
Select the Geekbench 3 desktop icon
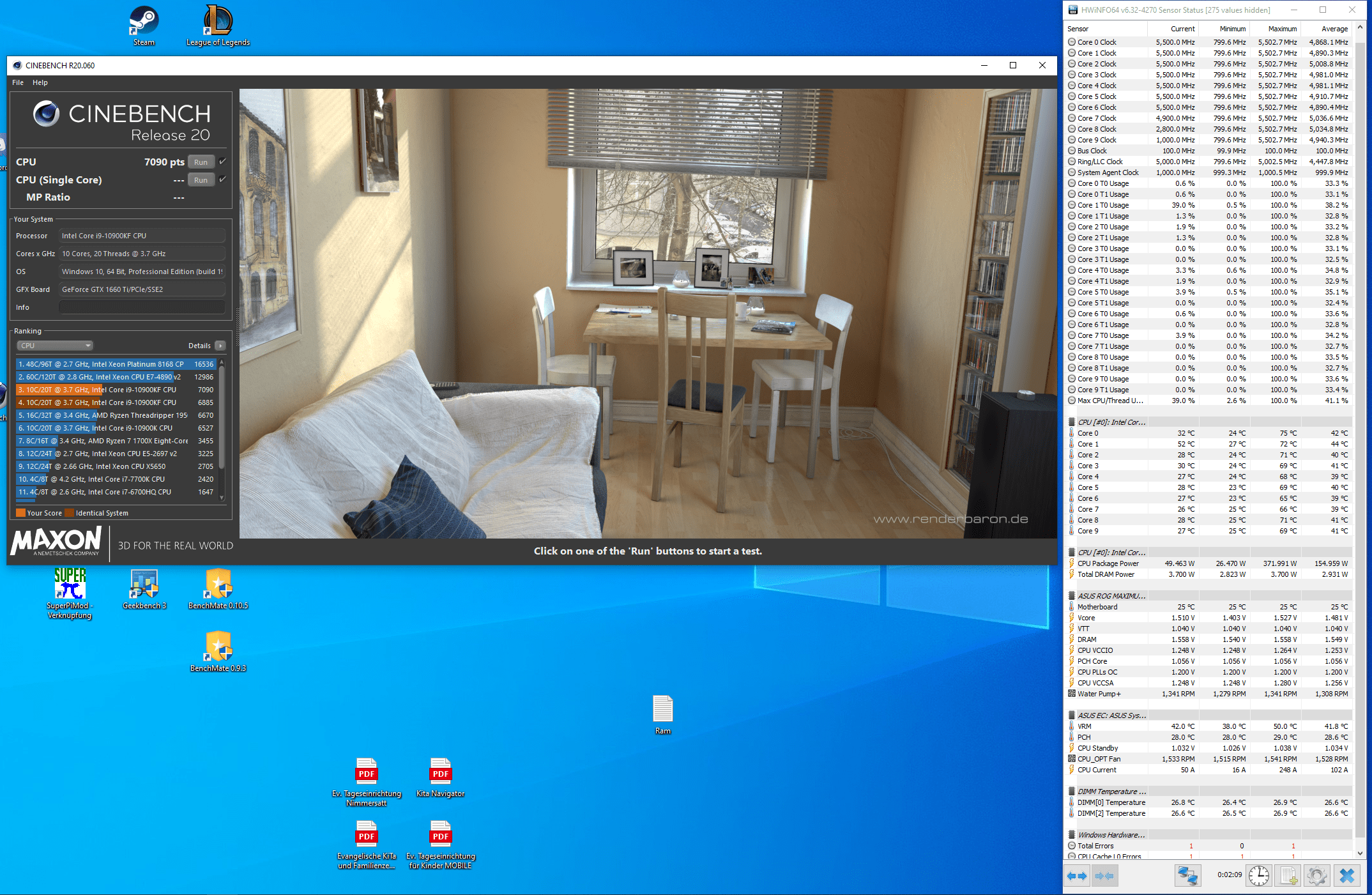point(144,588)
